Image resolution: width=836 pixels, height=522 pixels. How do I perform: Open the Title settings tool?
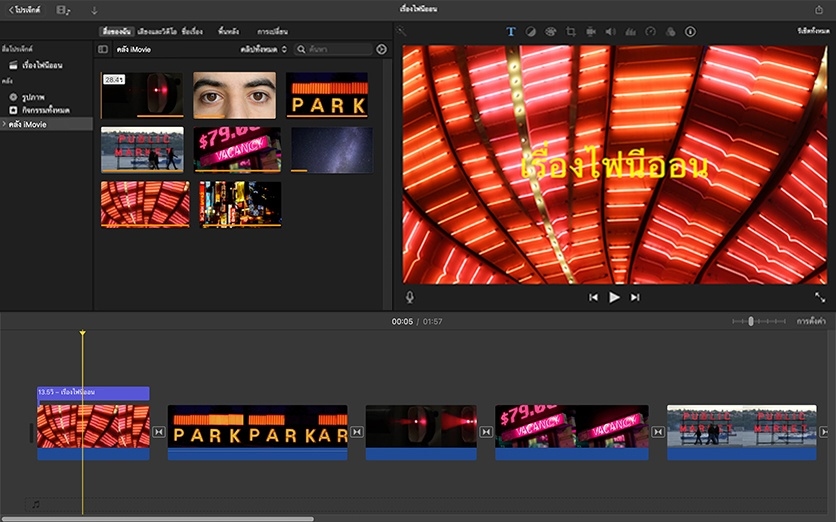[511, 31]
